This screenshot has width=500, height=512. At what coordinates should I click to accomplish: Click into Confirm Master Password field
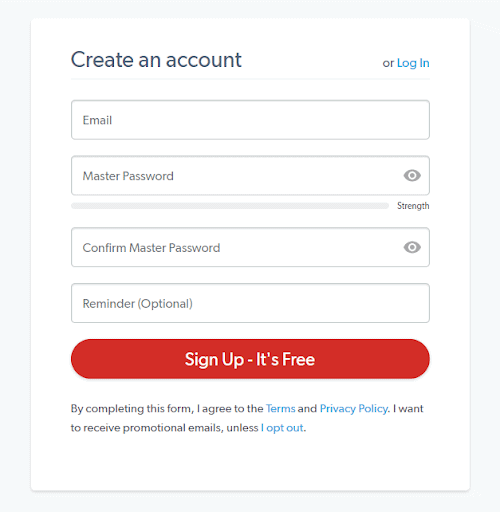[x=250, y=247]
